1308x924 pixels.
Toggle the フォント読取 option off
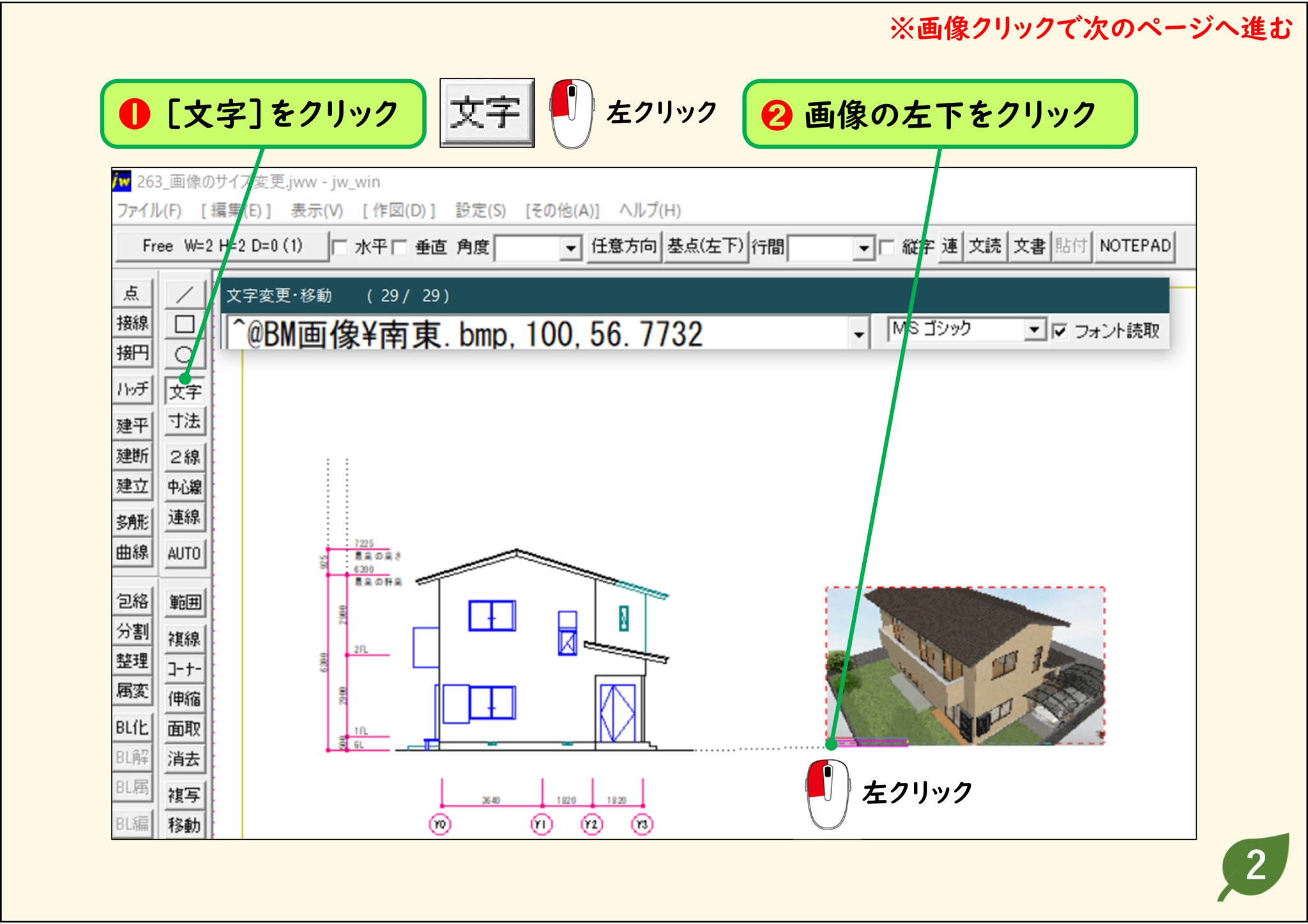(x=1060, y=332)
